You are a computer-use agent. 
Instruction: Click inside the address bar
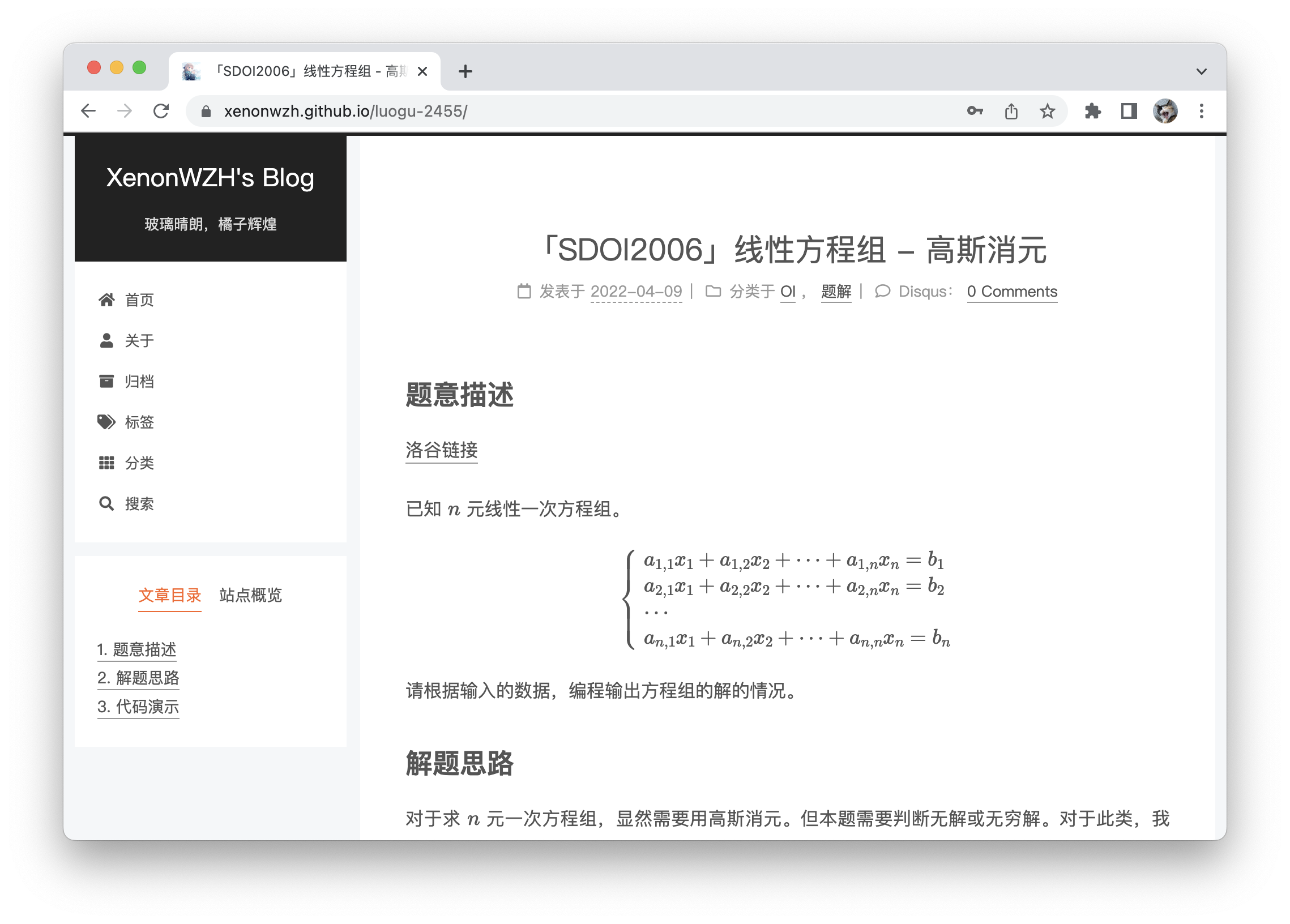tap(398, 111)
